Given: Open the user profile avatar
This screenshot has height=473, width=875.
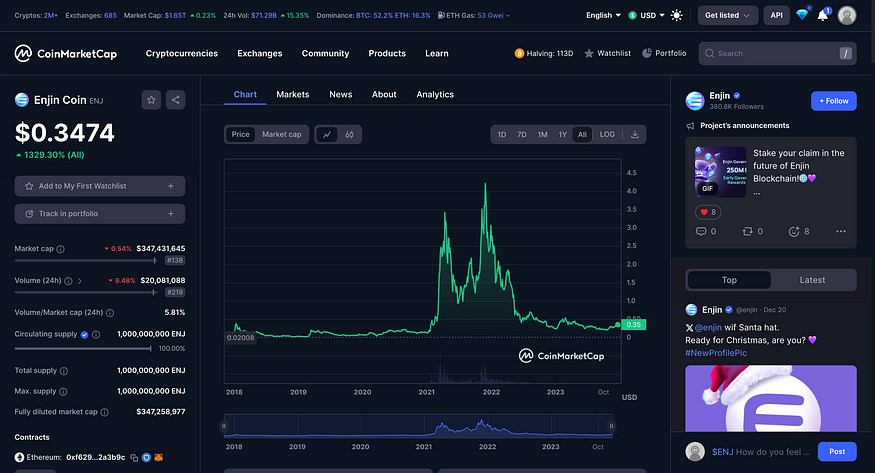Looking at the screenshot, I should (x=847, y=15).
